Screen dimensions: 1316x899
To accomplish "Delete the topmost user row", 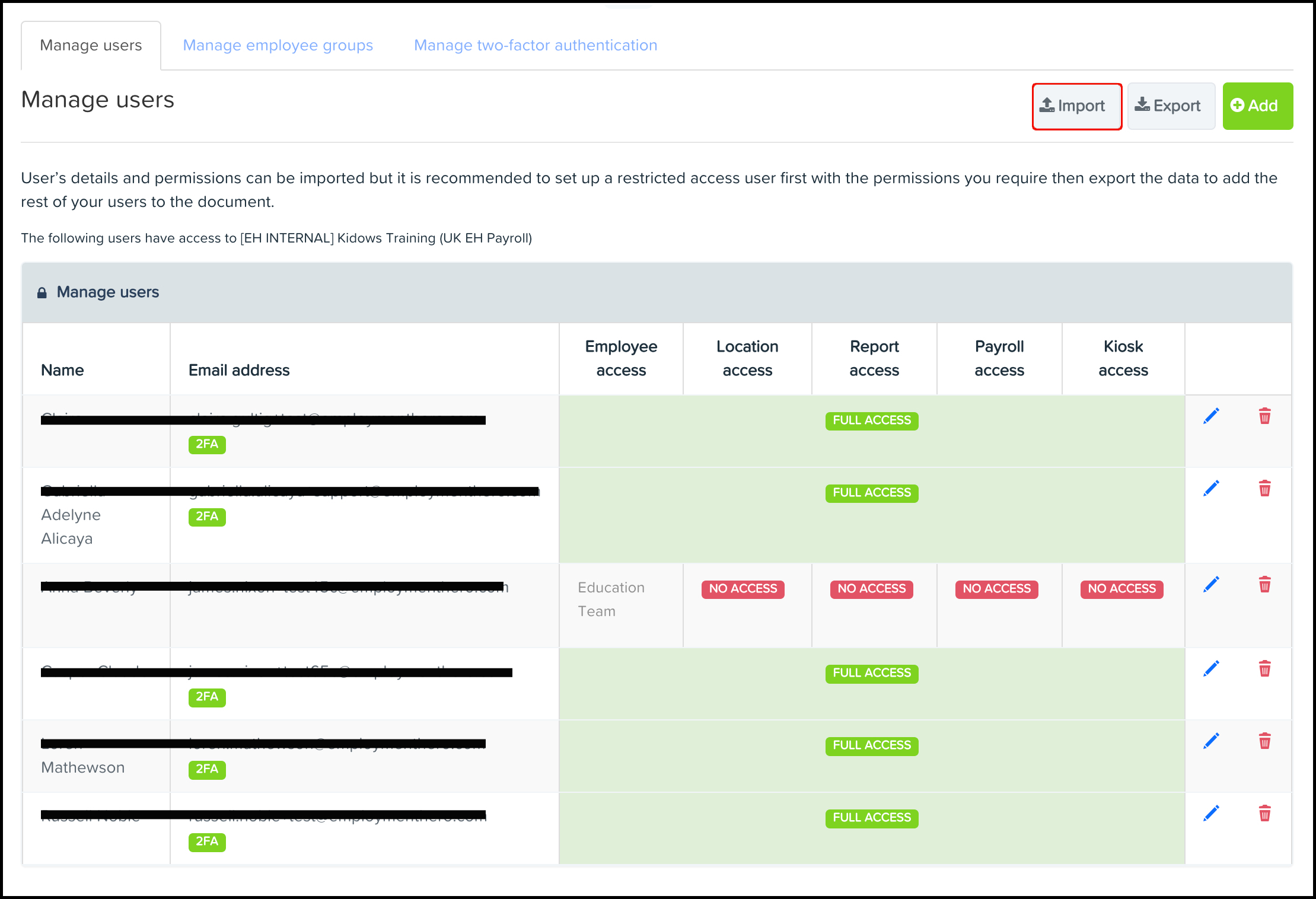I will (1265, 417).
